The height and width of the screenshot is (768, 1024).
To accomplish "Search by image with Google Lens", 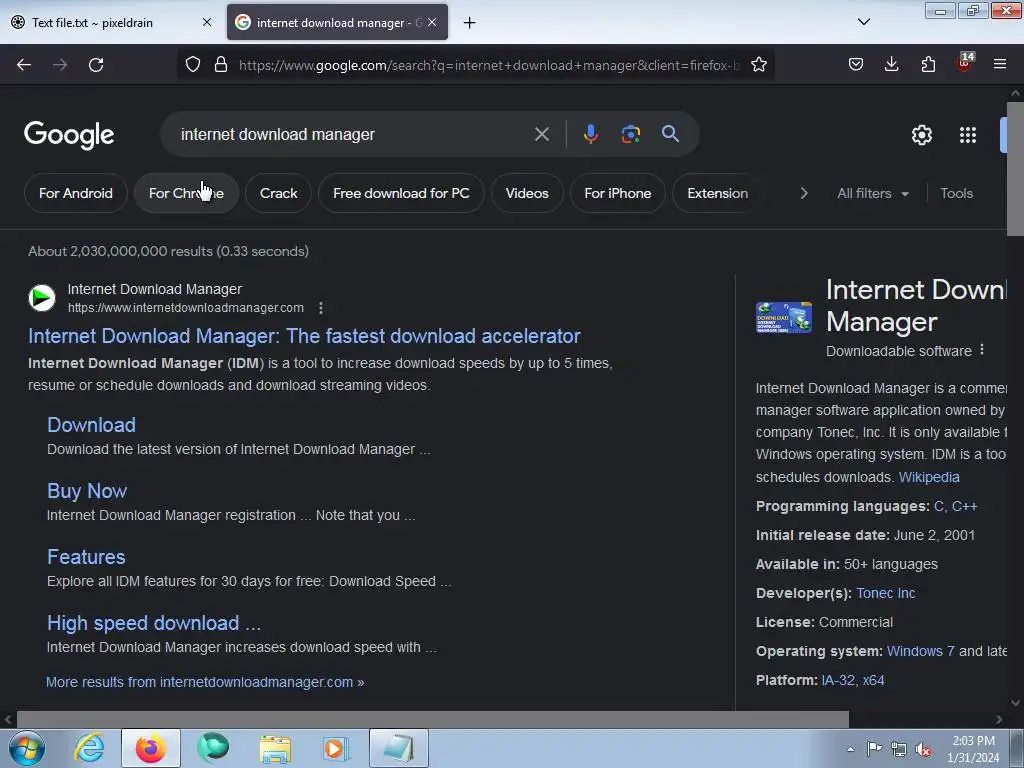I will (630, 134).
